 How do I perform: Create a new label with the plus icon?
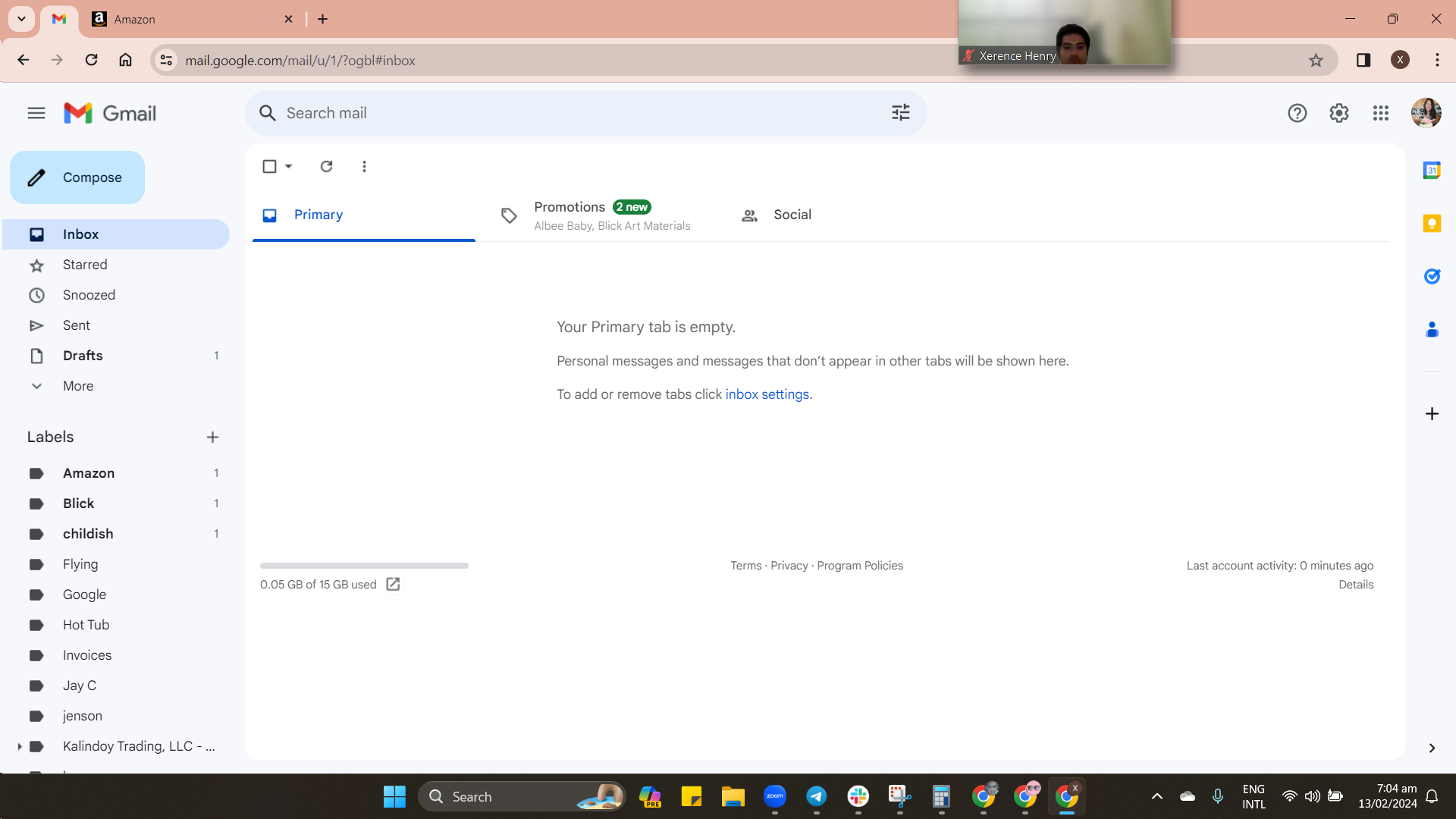(x=212, y=437)
